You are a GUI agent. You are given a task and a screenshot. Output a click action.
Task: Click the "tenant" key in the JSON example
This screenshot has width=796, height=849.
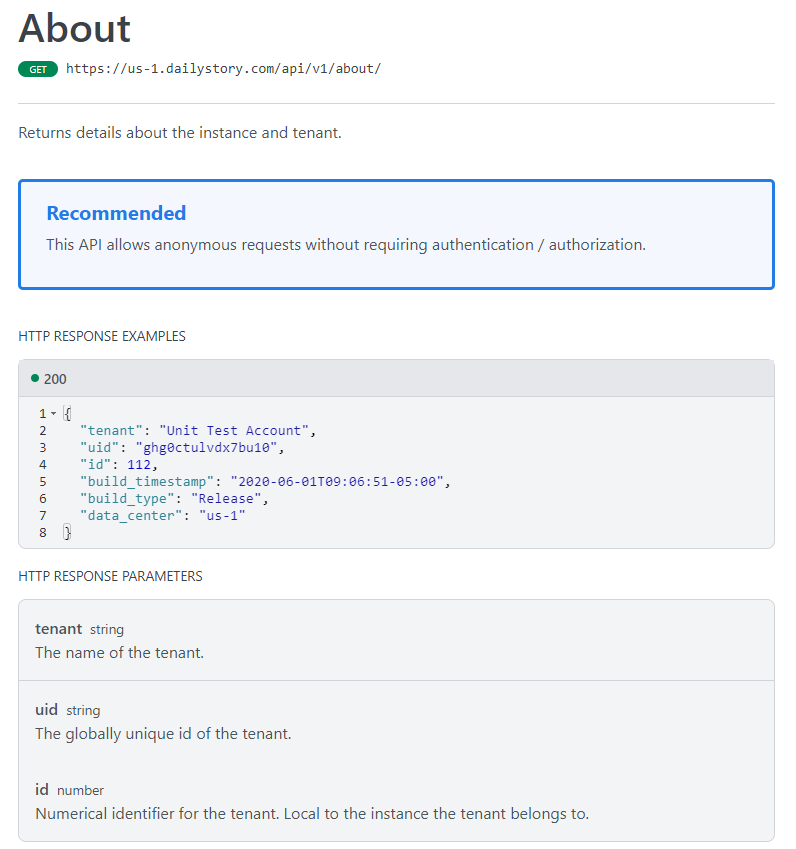click(111, 431)
